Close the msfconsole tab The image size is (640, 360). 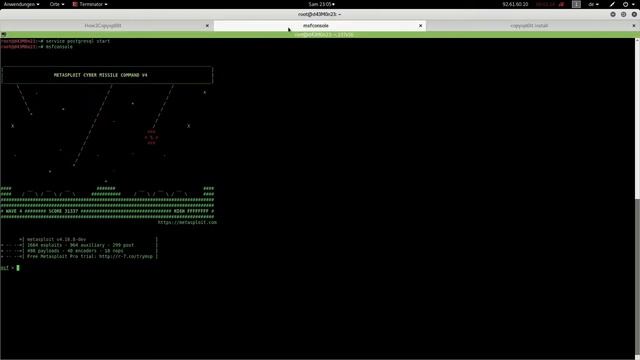(x=420, y=26)
